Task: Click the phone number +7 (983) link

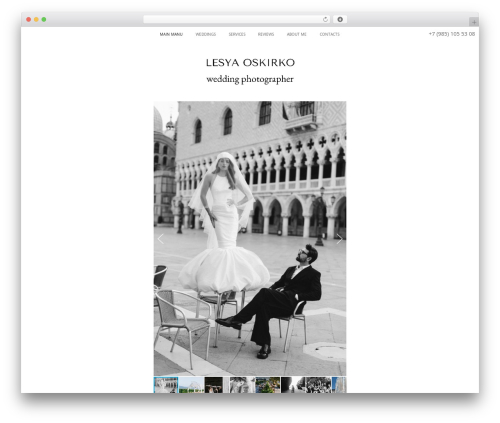Action: coord(452,34)
